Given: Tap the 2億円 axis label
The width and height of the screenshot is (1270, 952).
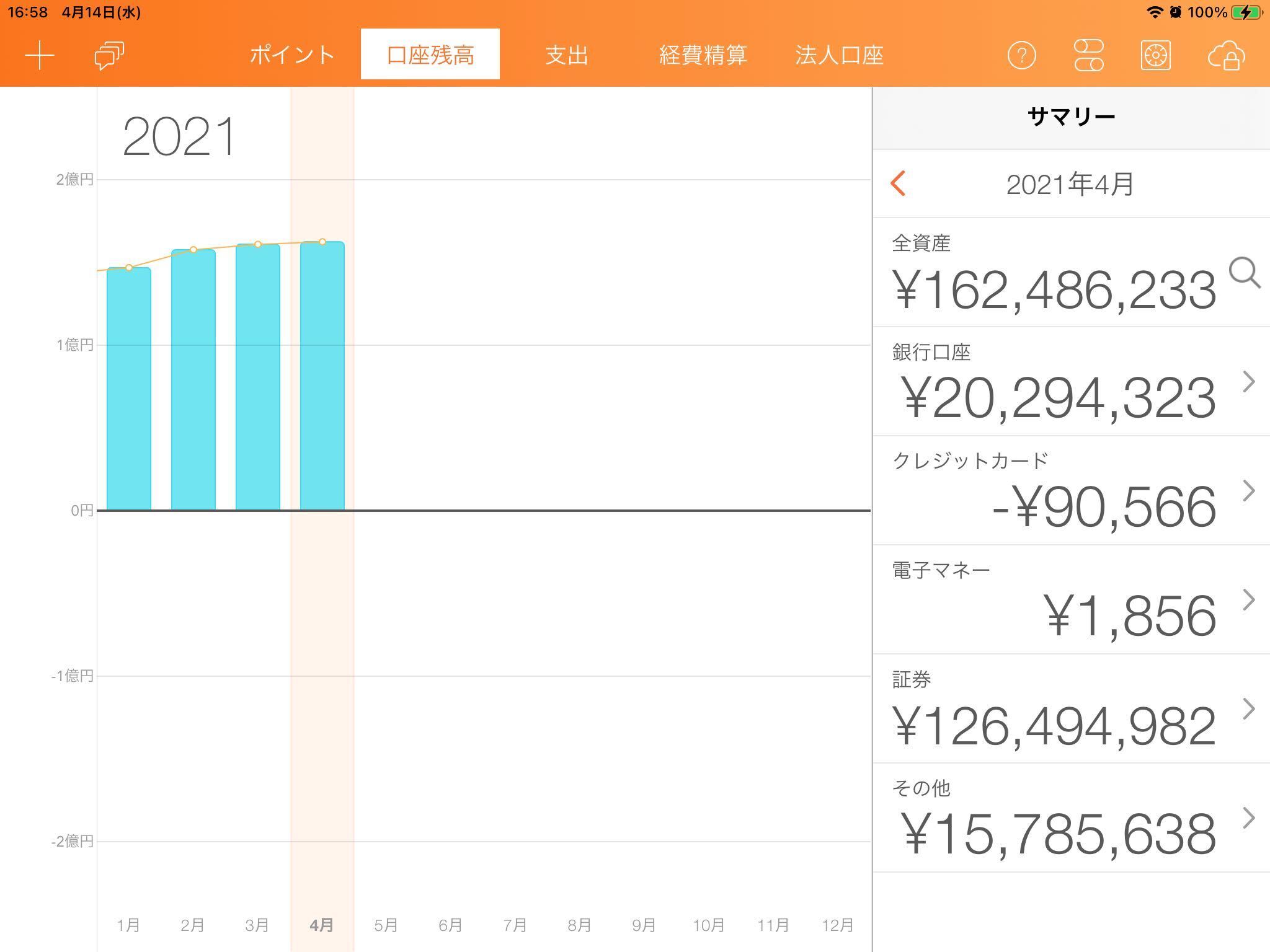Looking at the screenshot, I should 74,180.
